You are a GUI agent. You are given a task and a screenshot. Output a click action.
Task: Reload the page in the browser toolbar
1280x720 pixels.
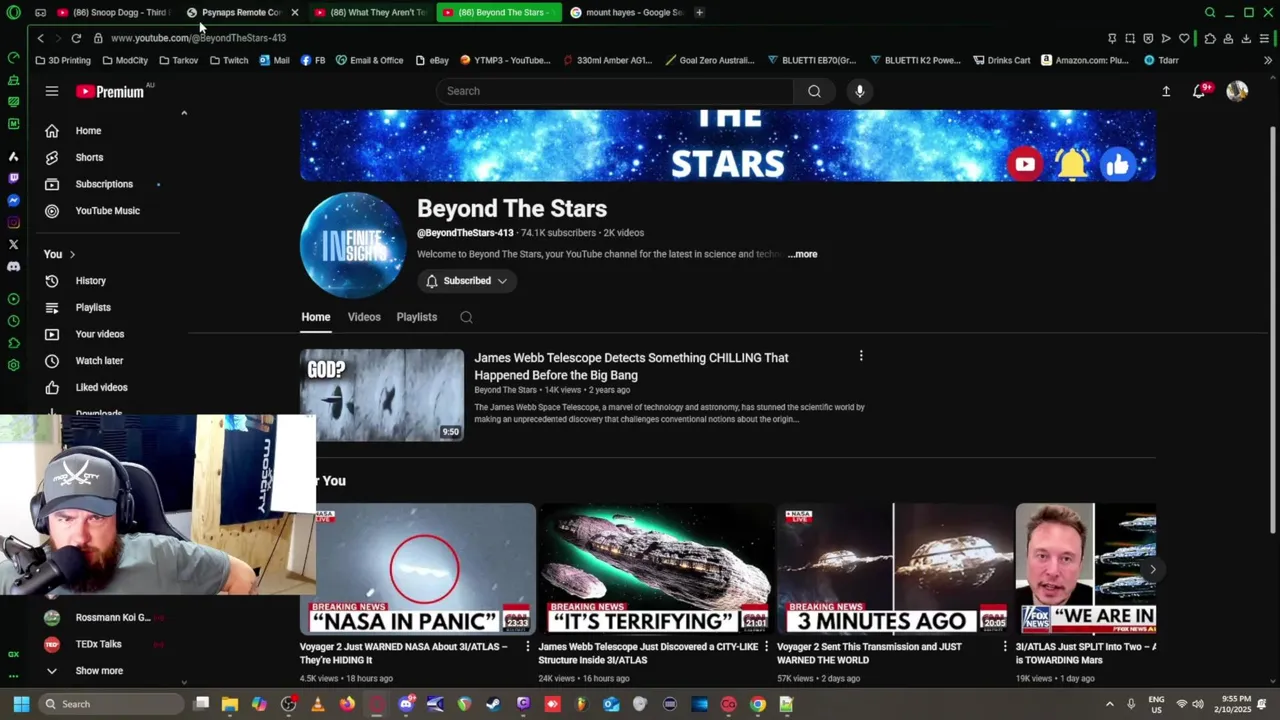click(76, 38)
